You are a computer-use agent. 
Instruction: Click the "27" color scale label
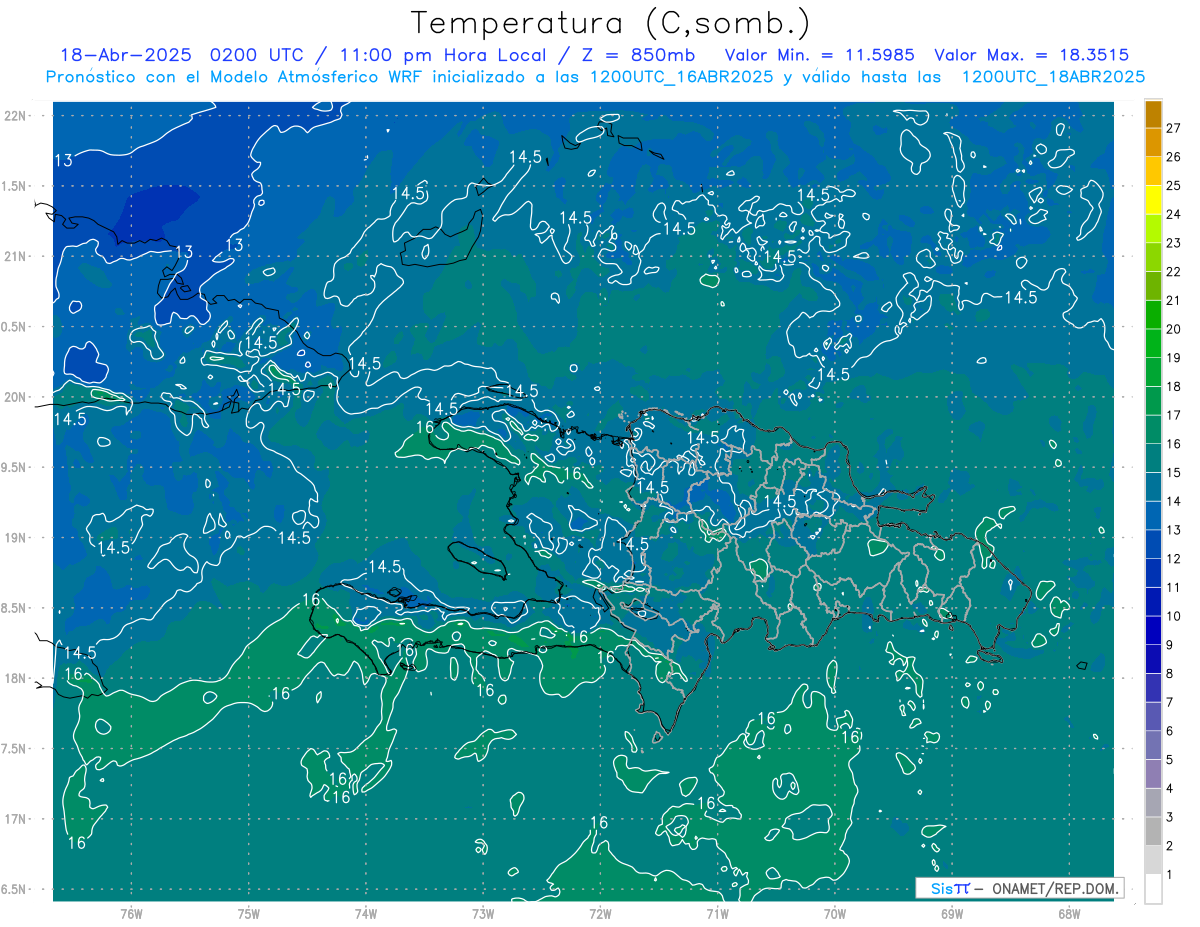[1173, 128]
